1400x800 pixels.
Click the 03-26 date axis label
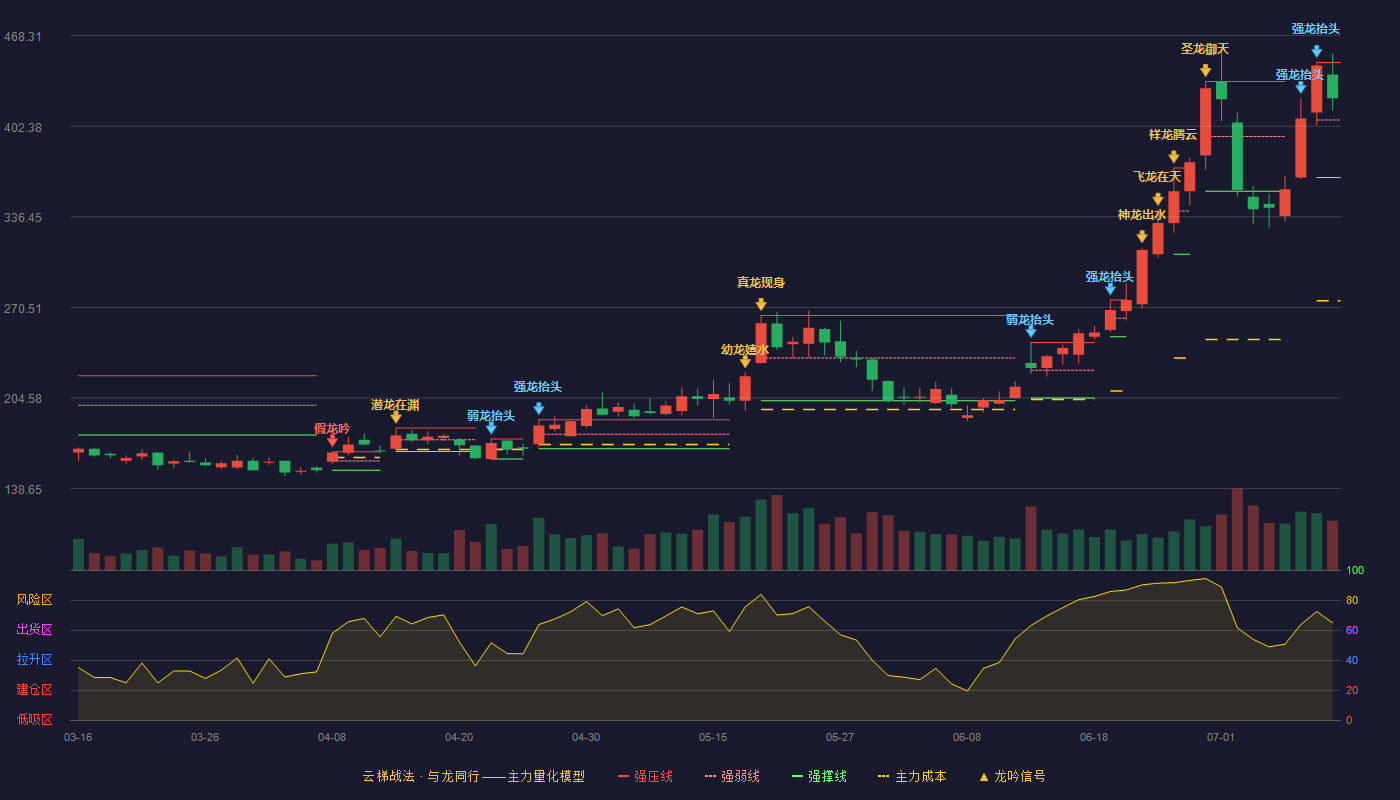pos(205,737)
